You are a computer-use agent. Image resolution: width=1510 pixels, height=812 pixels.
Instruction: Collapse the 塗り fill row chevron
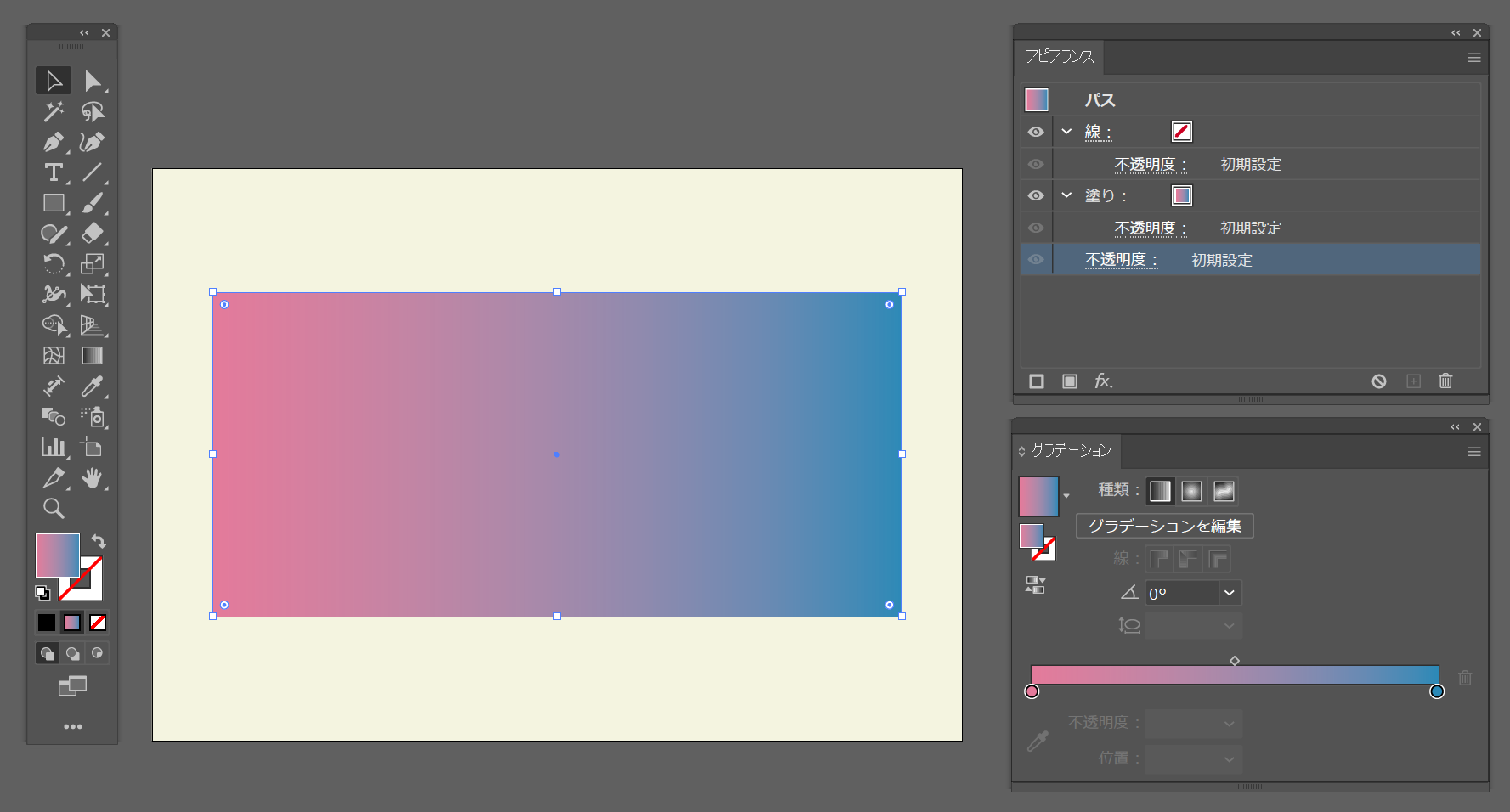[1066, 195]
